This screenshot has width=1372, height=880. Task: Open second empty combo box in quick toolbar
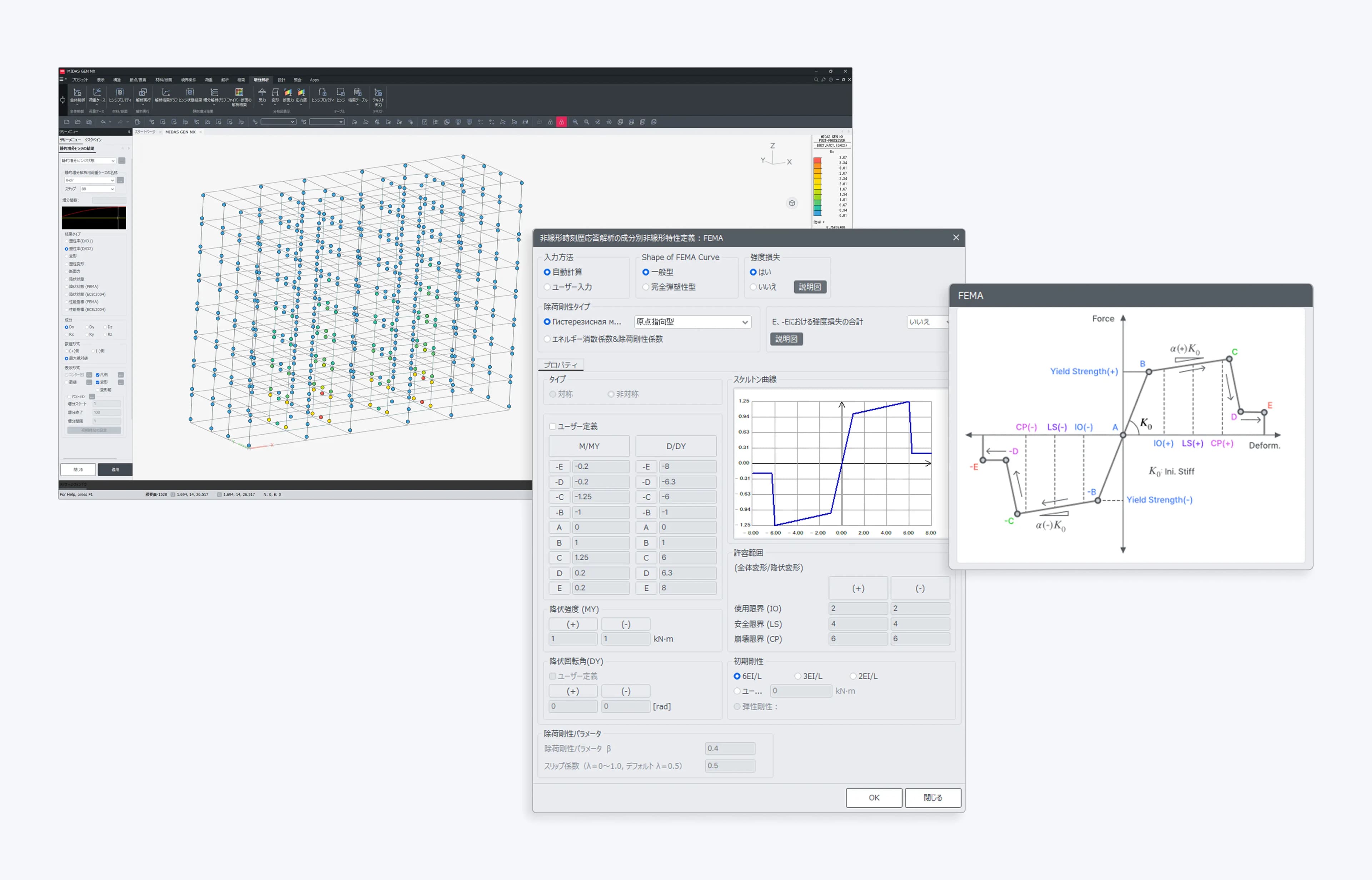pyautogui.click(x=327, y=122)
